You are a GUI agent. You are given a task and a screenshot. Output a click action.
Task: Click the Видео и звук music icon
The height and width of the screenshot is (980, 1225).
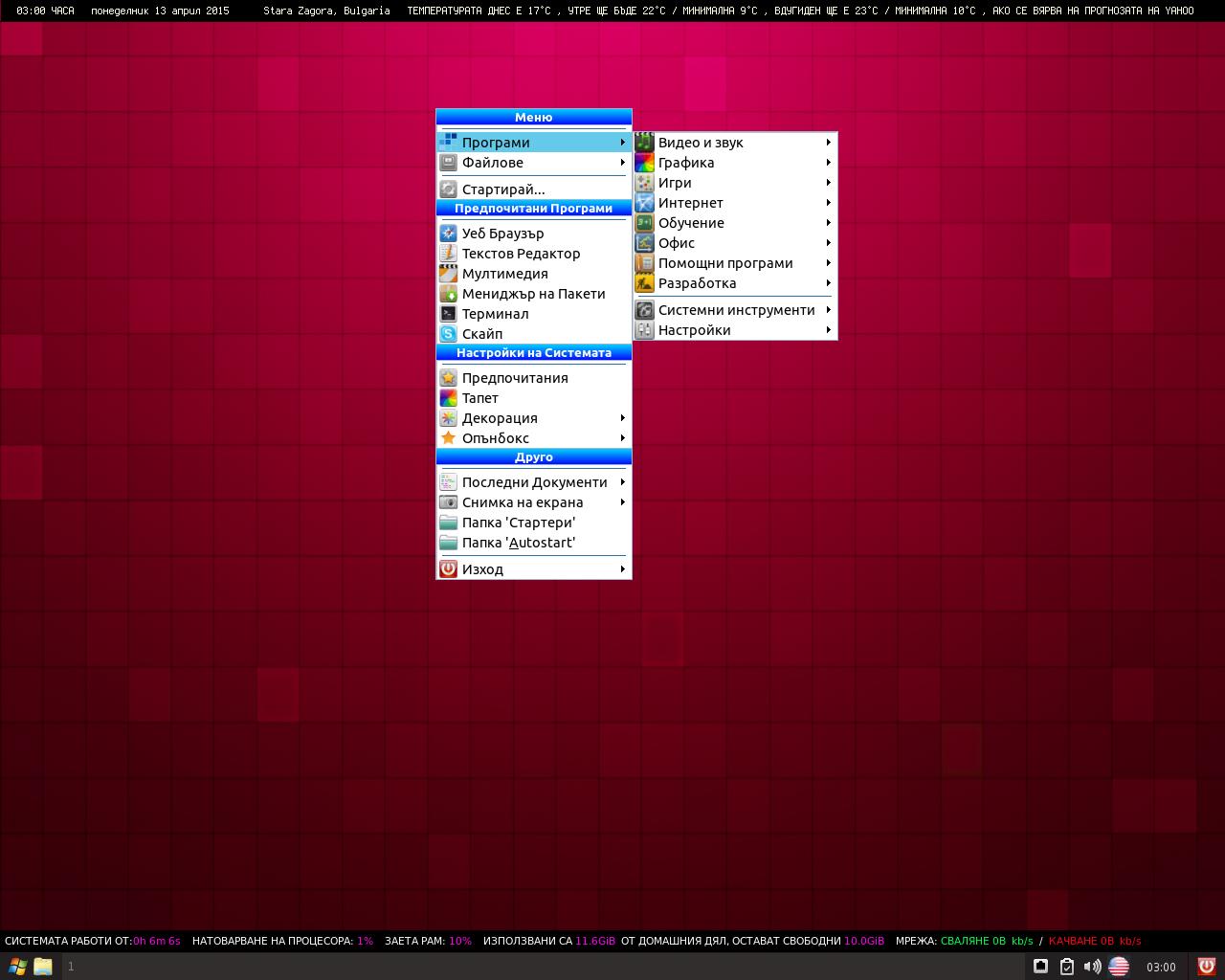[x=644, y=143]
